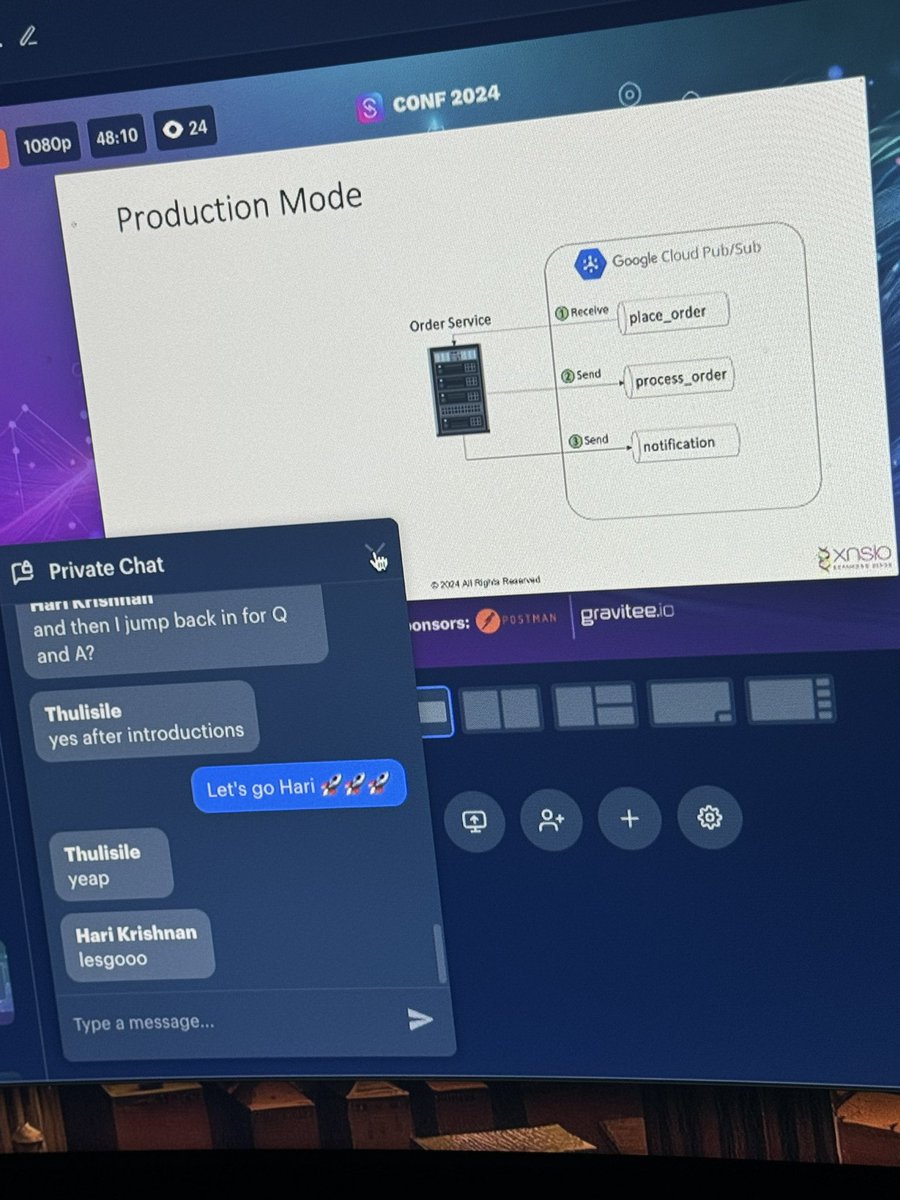Click 'yes after introductions' message
The width and height of the screenshot is (900, 1200).
(145, 722)
